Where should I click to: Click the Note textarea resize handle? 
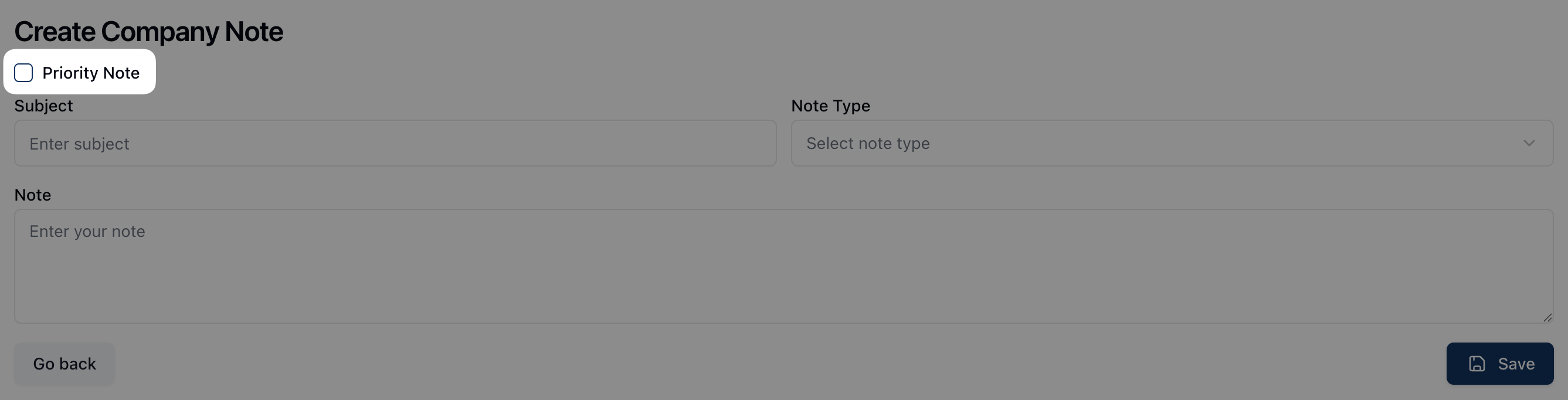[x=1547, y=317]
